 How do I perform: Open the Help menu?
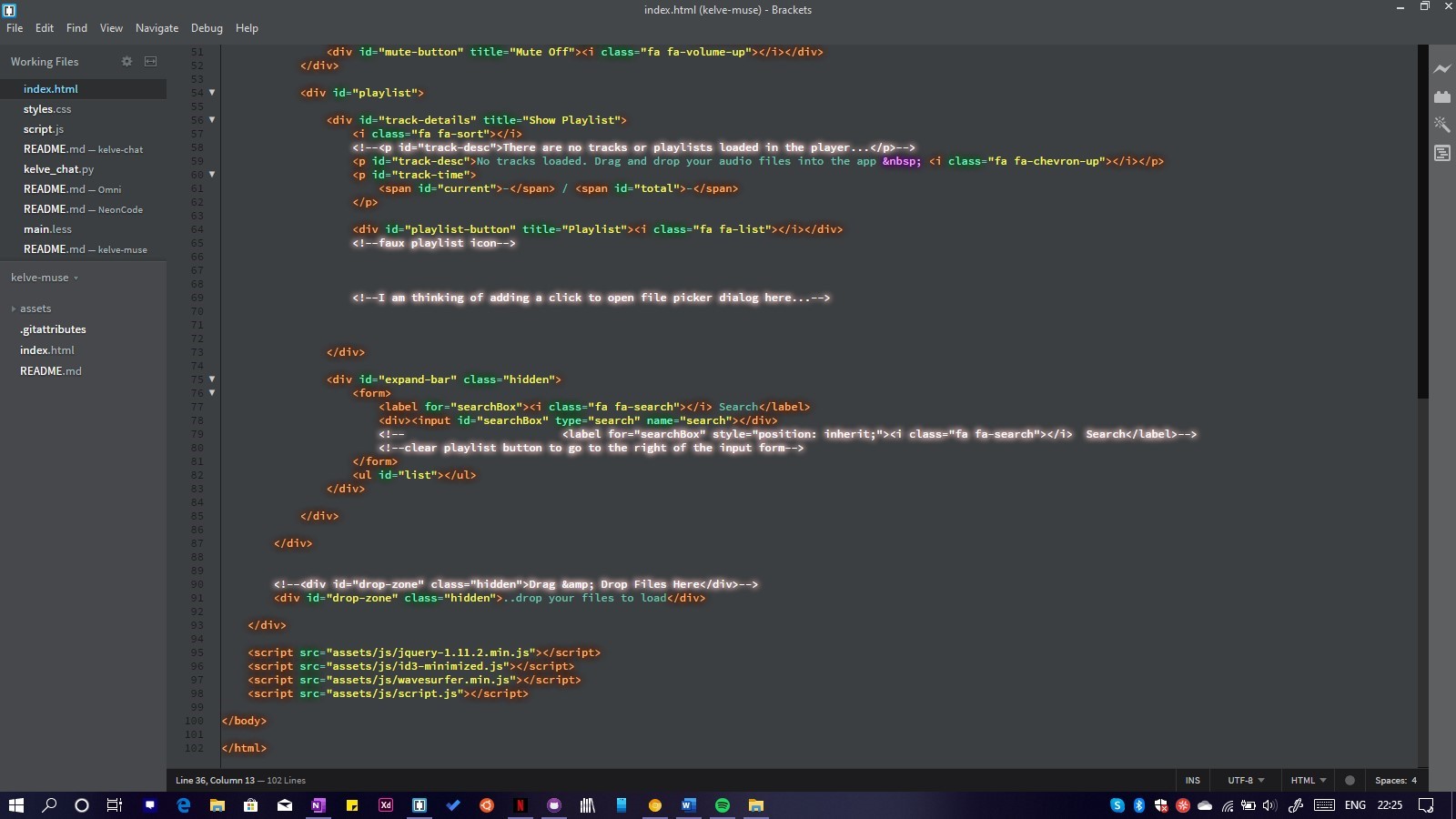[247, 28]
